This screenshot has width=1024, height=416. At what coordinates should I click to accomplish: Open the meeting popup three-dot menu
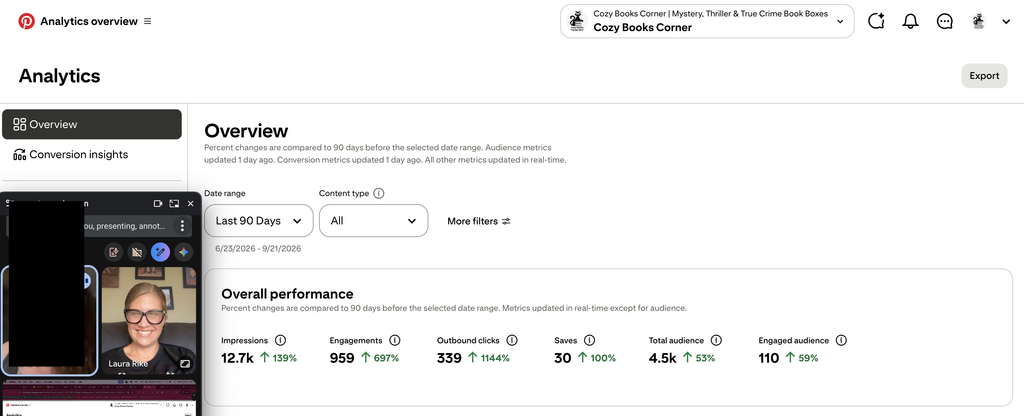[182, 226]
